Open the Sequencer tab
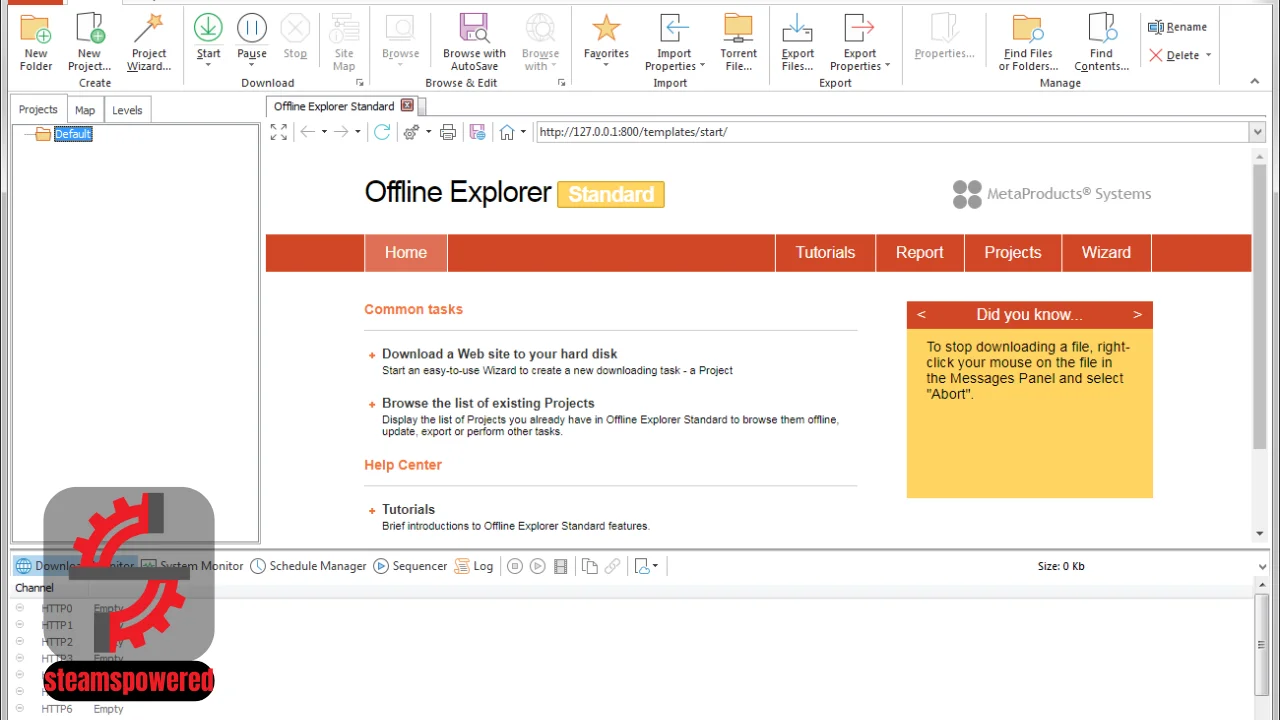Screen dimensions: 1280x720 tap(410, 566)
